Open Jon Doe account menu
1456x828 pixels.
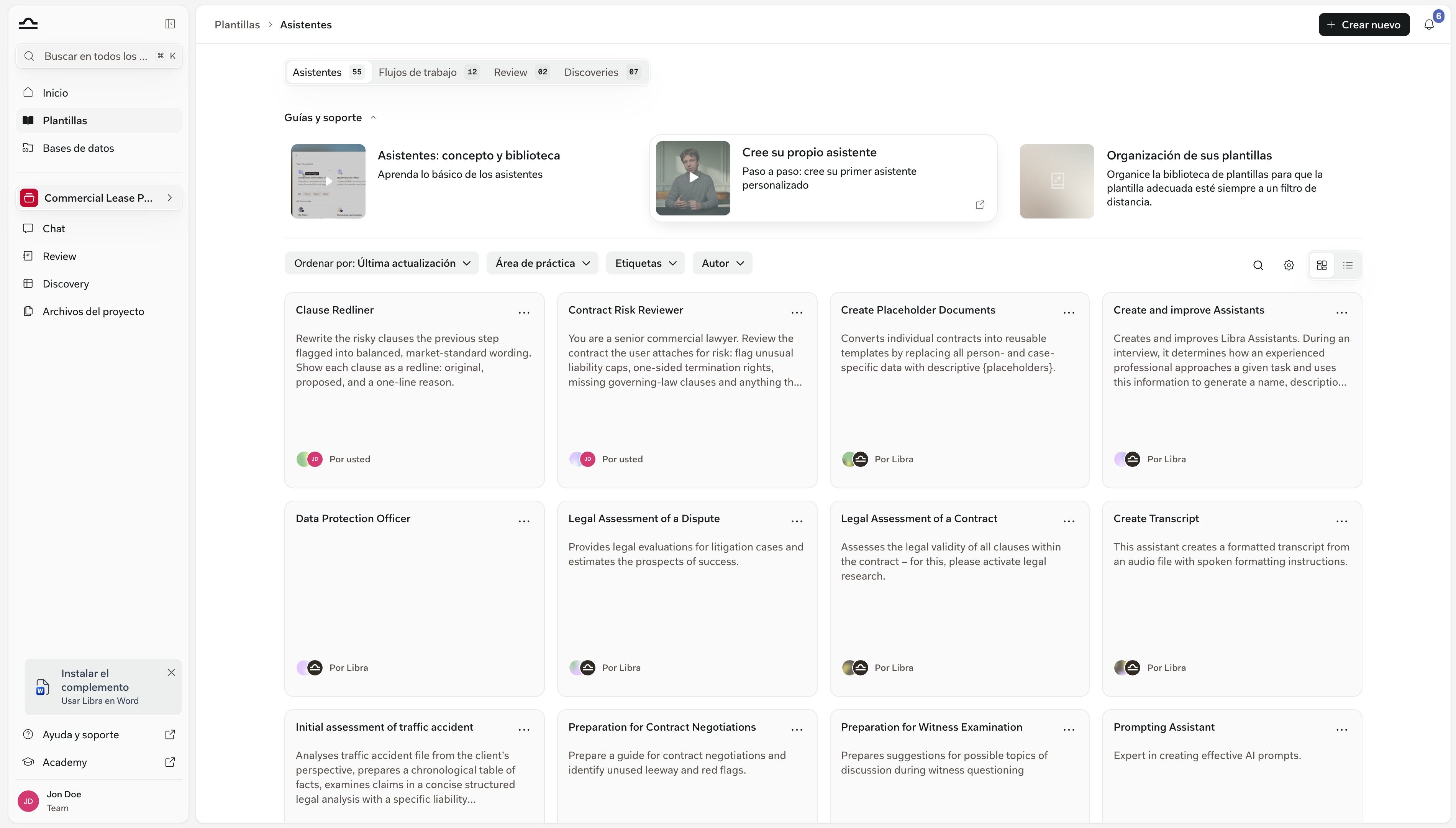[100, 801]
